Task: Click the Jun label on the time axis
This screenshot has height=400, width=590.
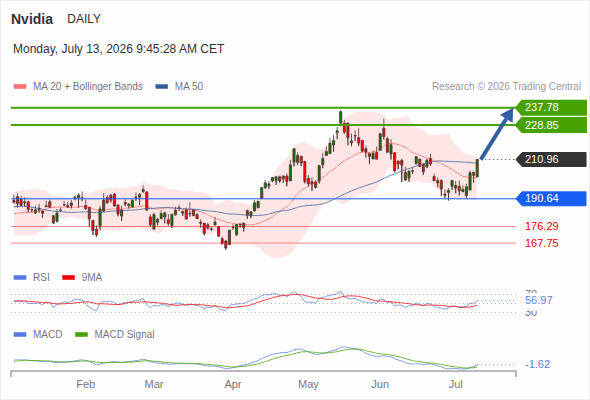Action: [x=380, y=385]
